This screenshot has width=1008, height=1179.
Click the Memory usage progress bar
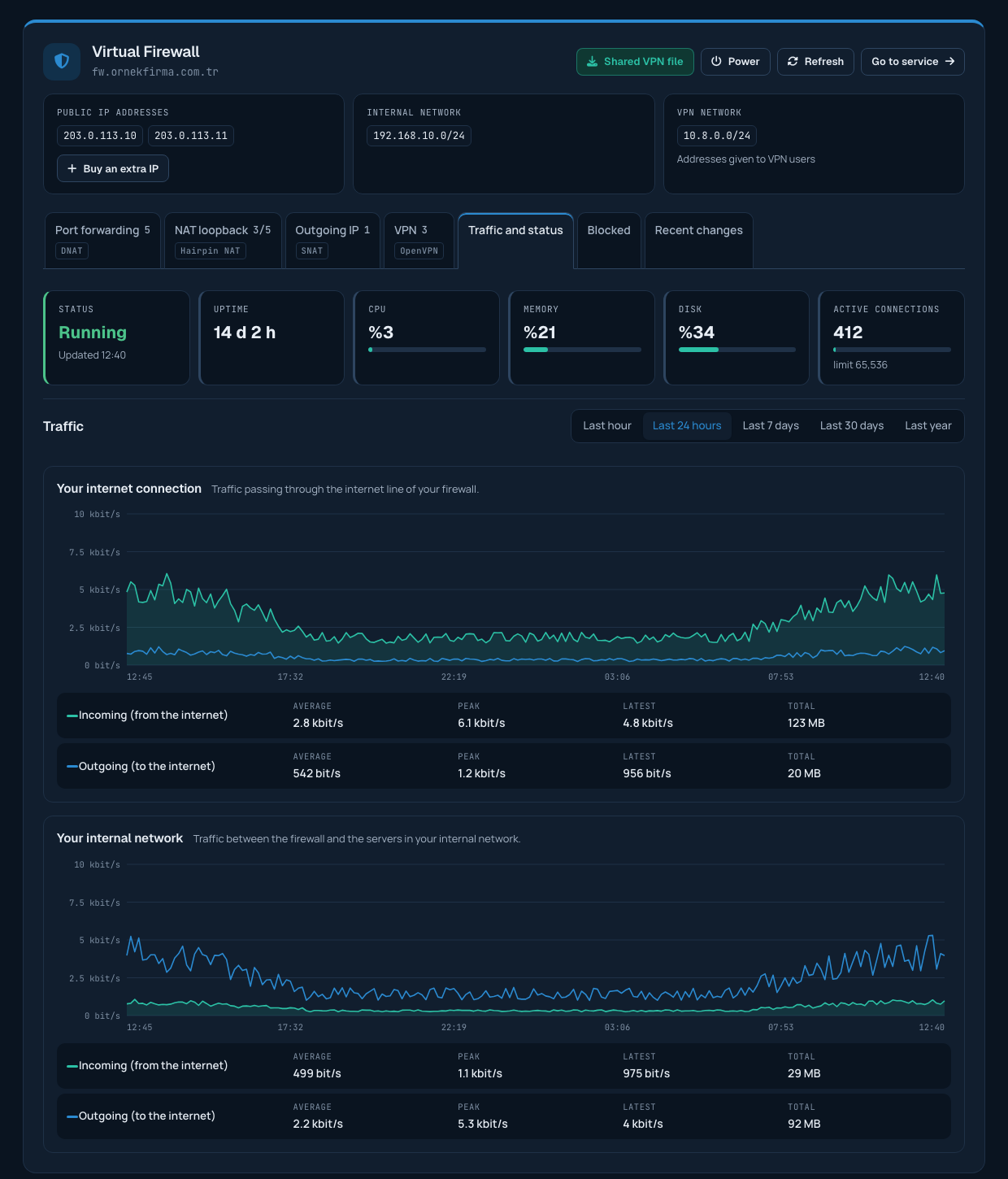coord(582,350)
